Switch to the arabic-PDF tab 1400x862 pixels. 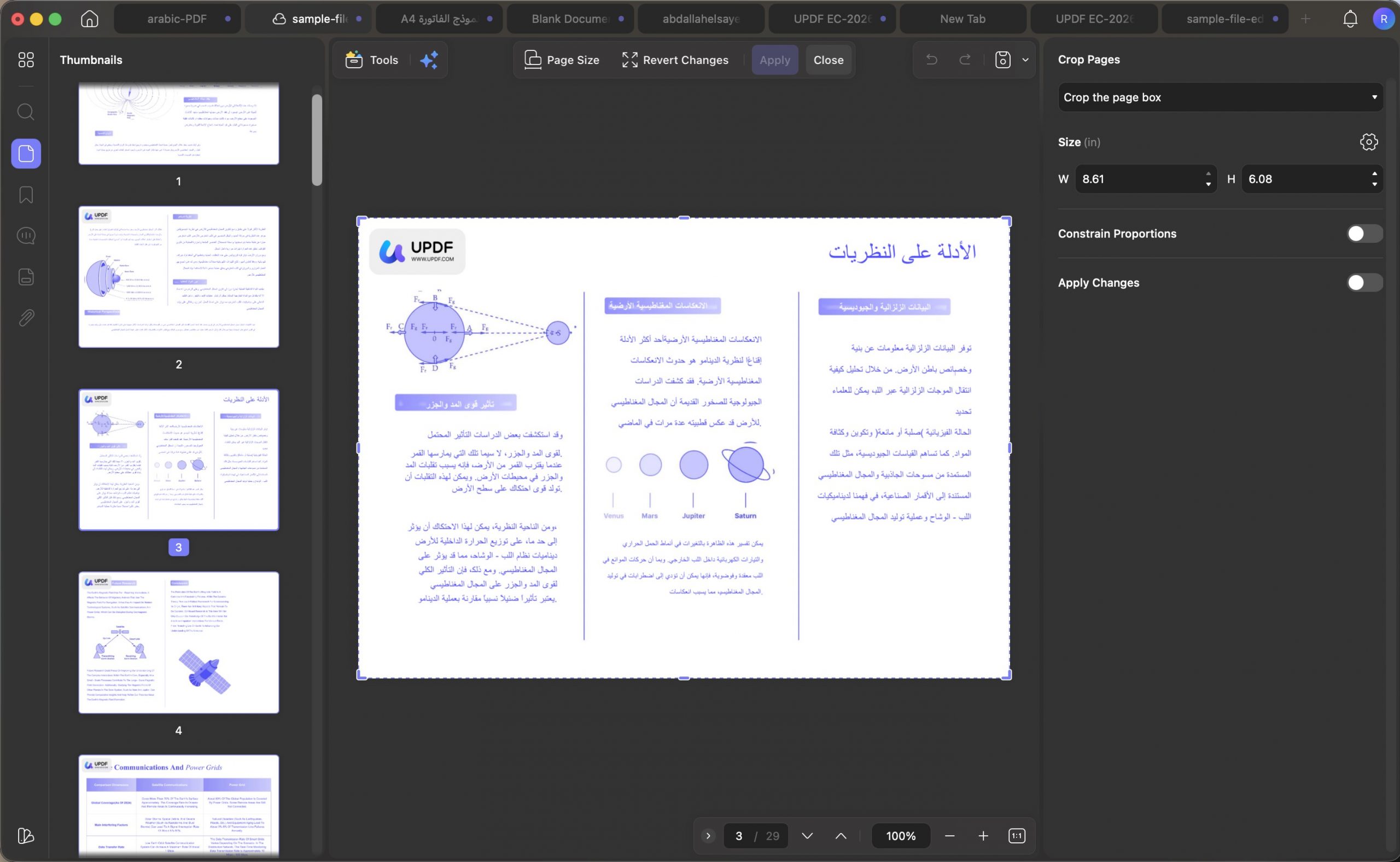[177, 19]
